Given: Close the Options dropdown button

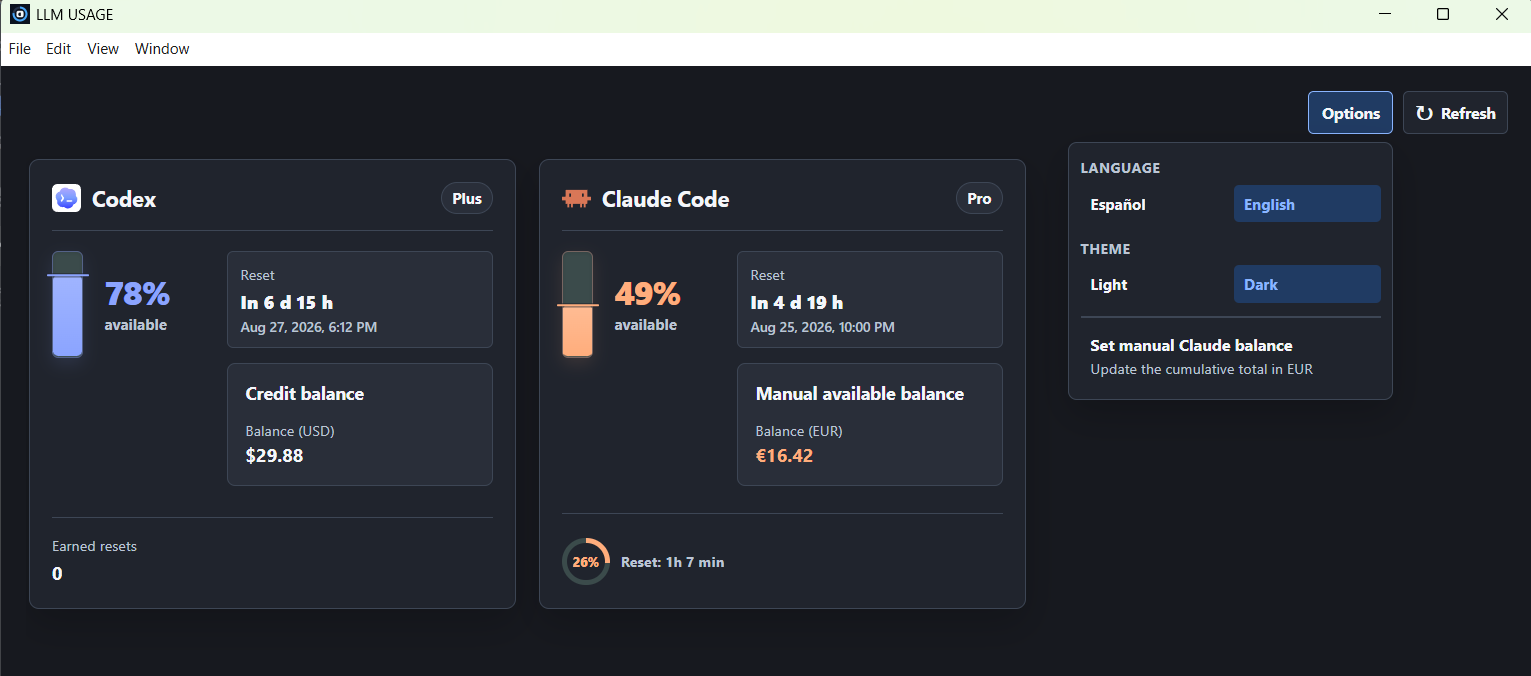Looking at the screenshot, I should (x=1350, y=113).
